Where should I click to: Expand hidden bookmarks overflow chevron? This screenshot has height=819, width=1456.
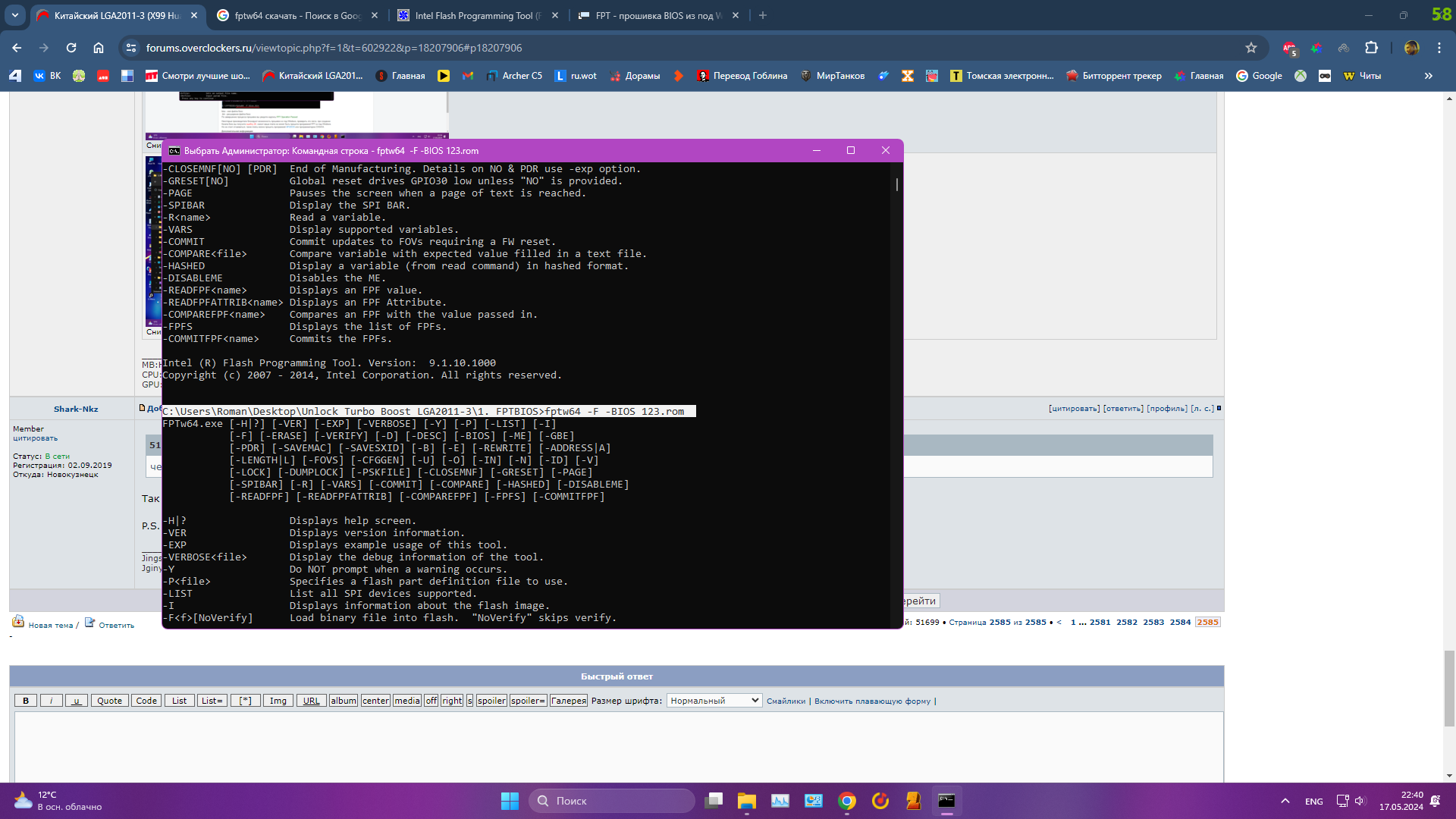[1428, 76]
